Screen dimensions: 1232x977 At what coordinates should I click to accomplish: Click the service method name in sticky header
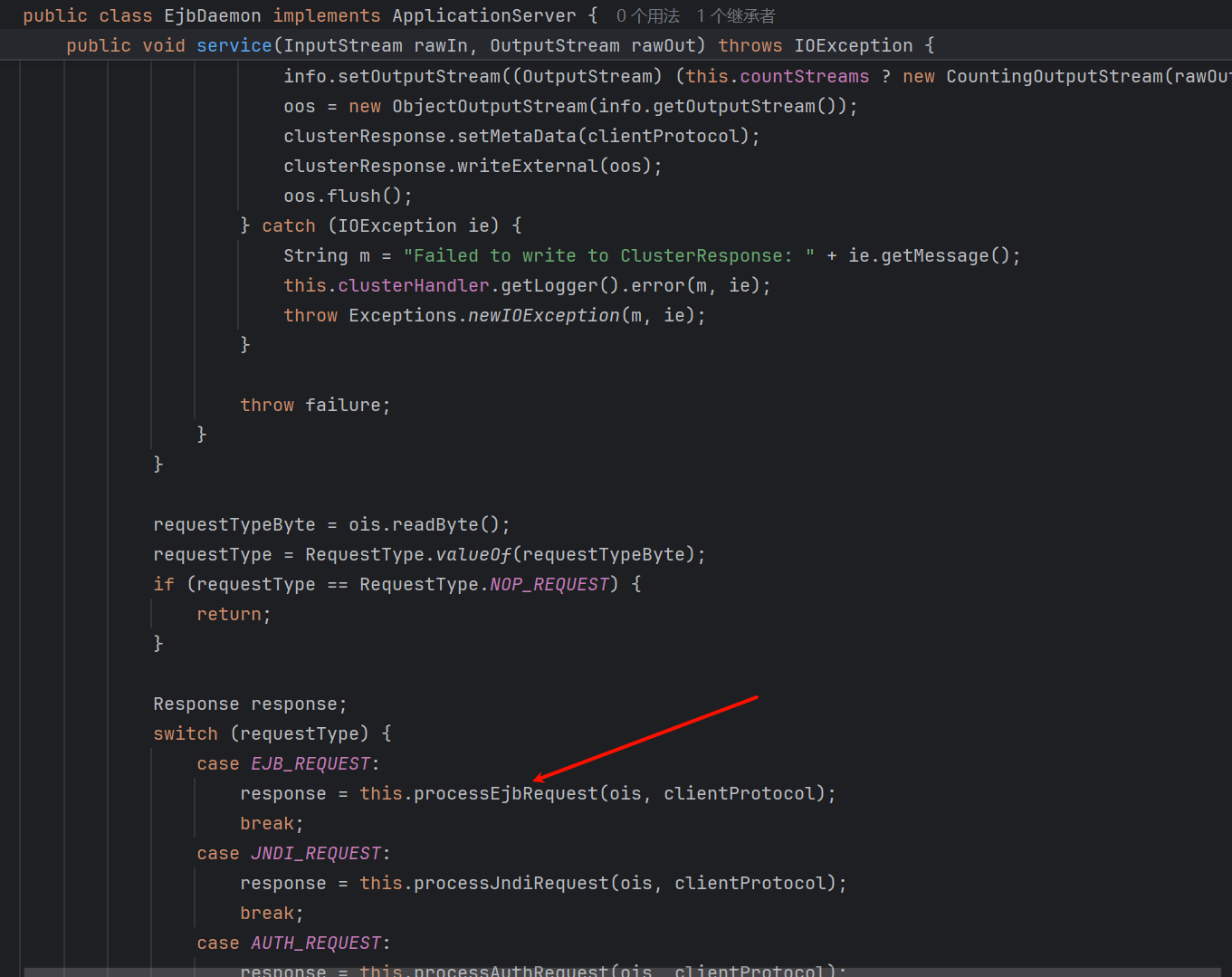[x=234, y=46]
